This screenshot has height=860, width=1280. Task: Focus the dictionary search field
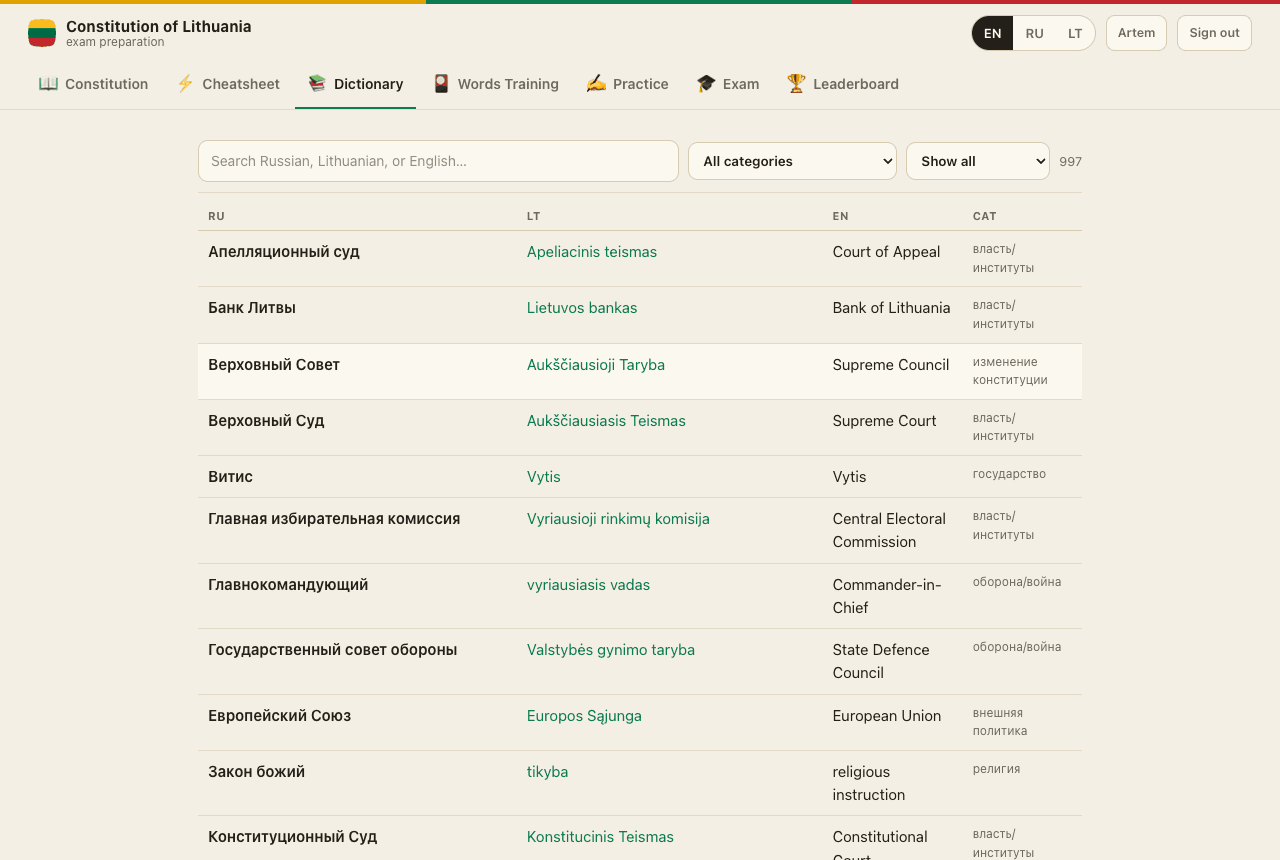[438, 161]
